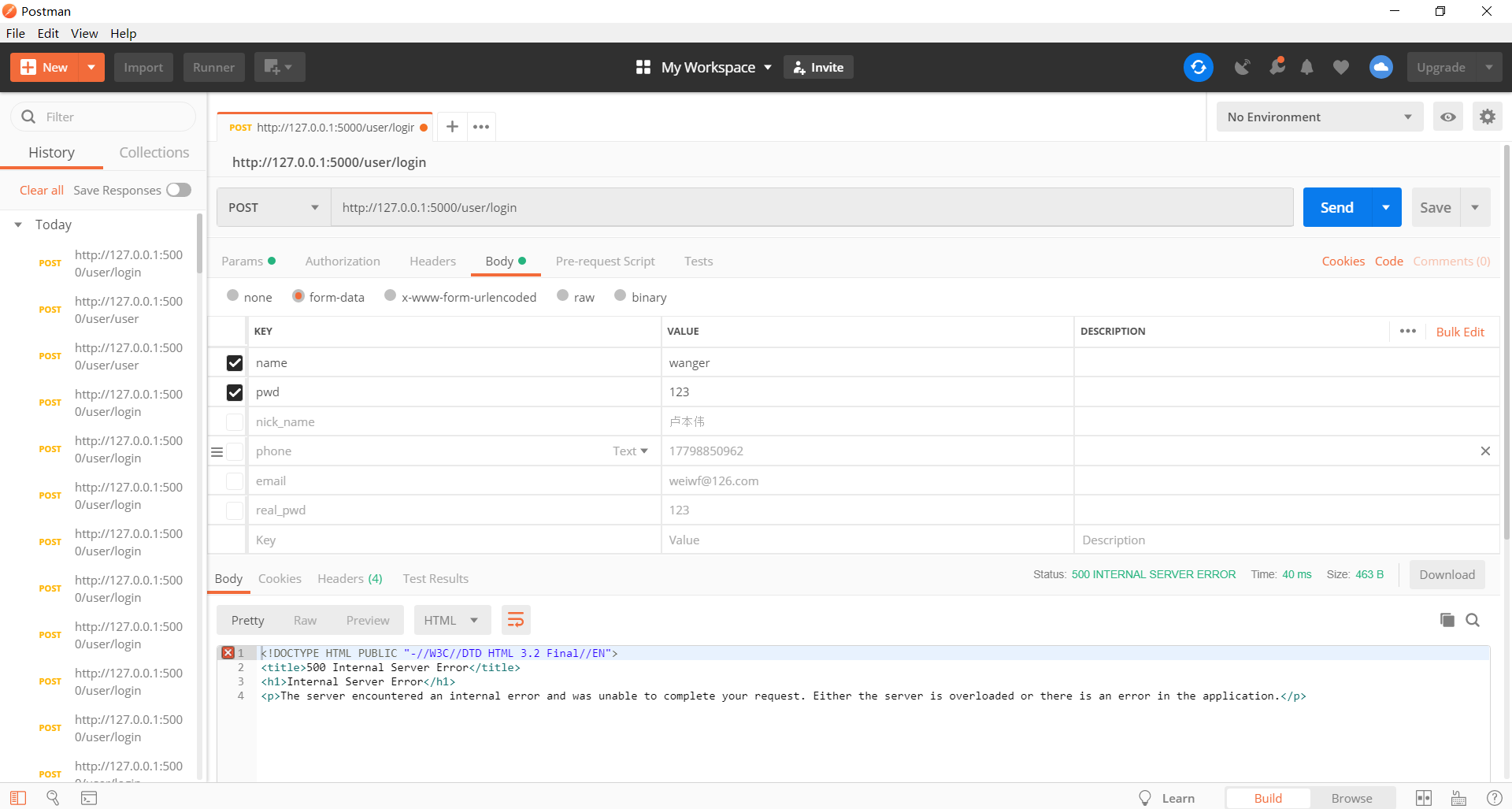
Task: Open the cloud account avatar icon
Action: (x=1380, y=67)
